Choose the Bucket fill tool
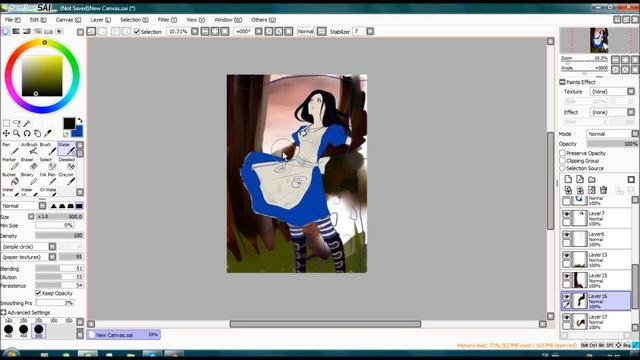The image size is (640, 360). [x=10, y=179]
